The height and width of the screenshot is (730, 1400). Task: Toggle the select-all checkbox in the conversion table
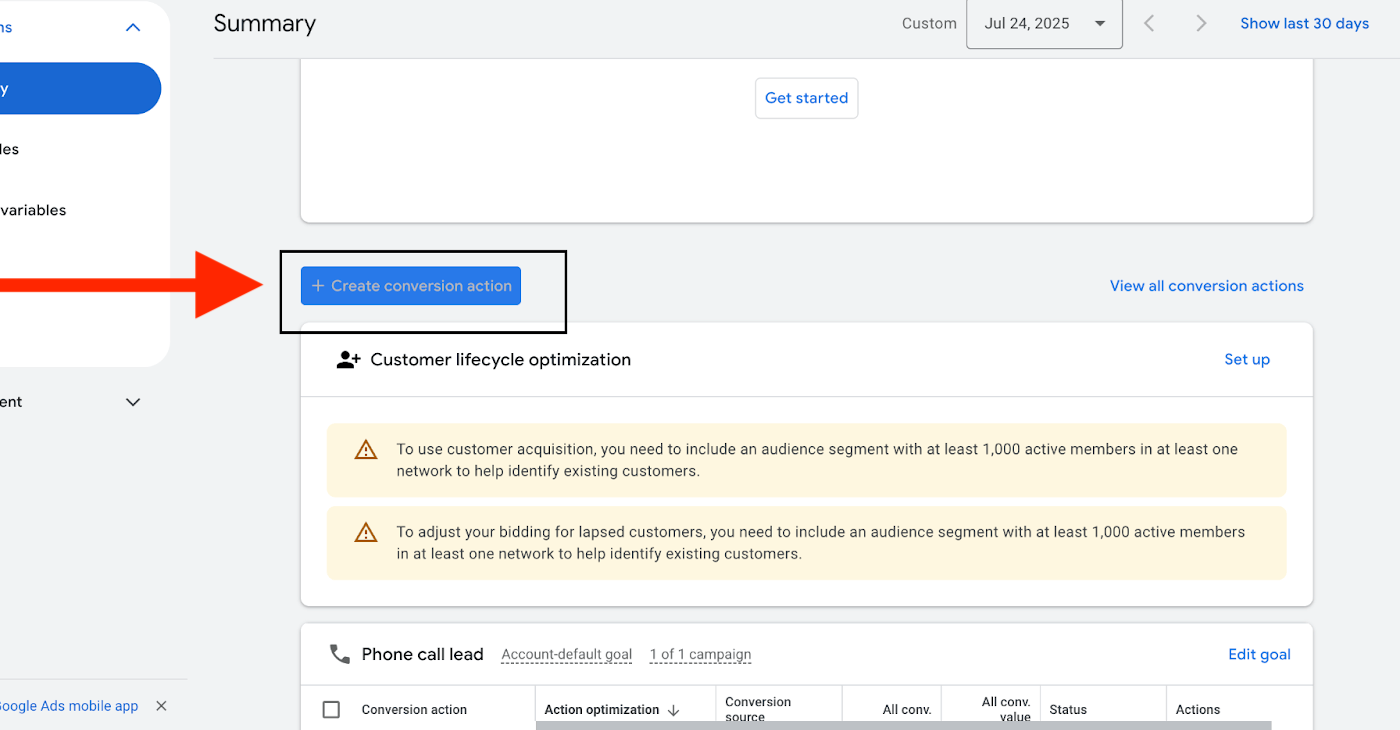pos(331,709)
